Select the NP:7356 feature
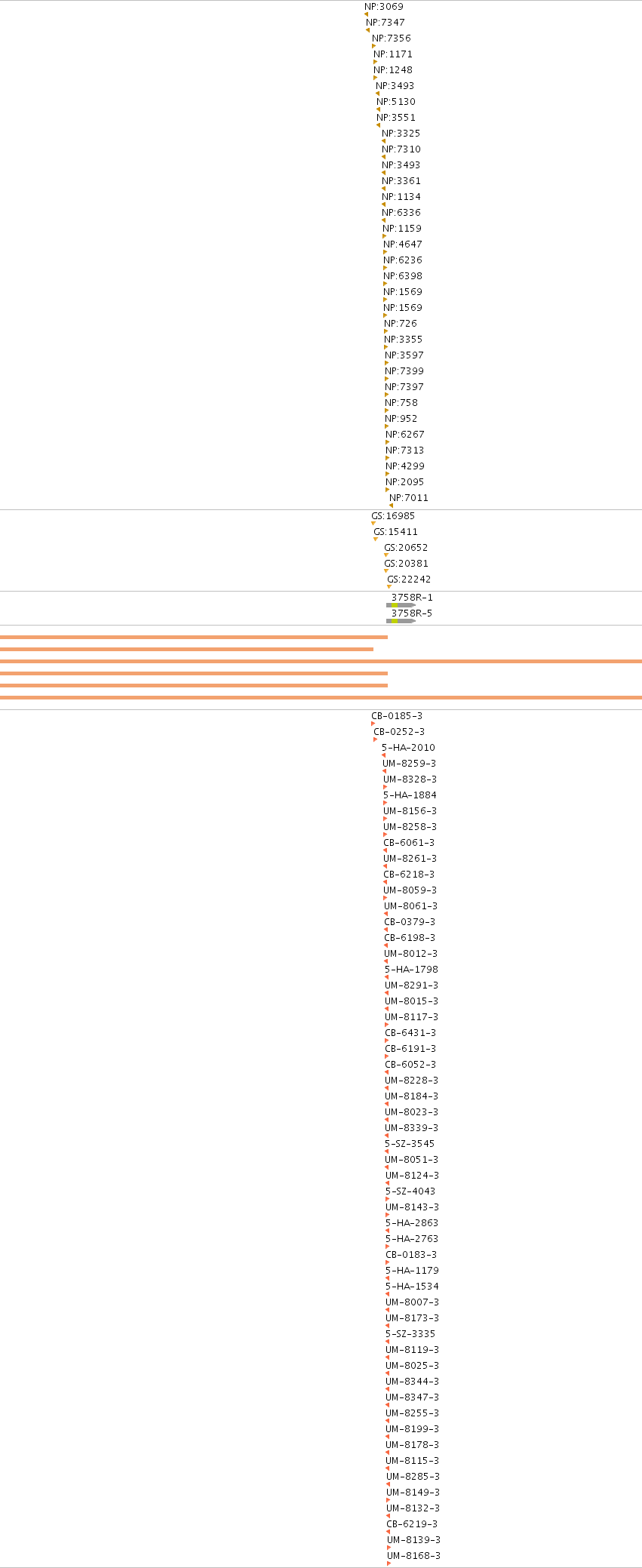642x1568 pixels. click(392, 38)
